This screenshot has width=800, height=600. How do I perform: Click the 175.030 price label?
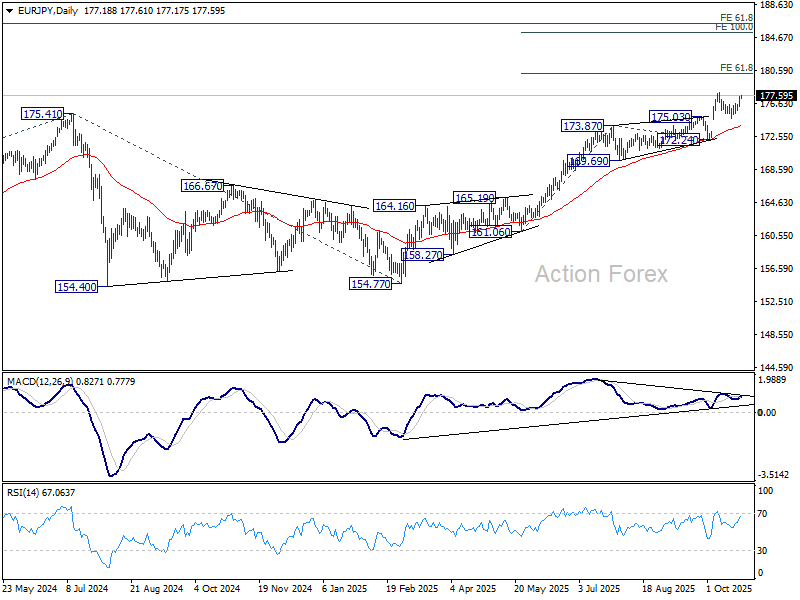pyautogui.click(x=670, y=117)
